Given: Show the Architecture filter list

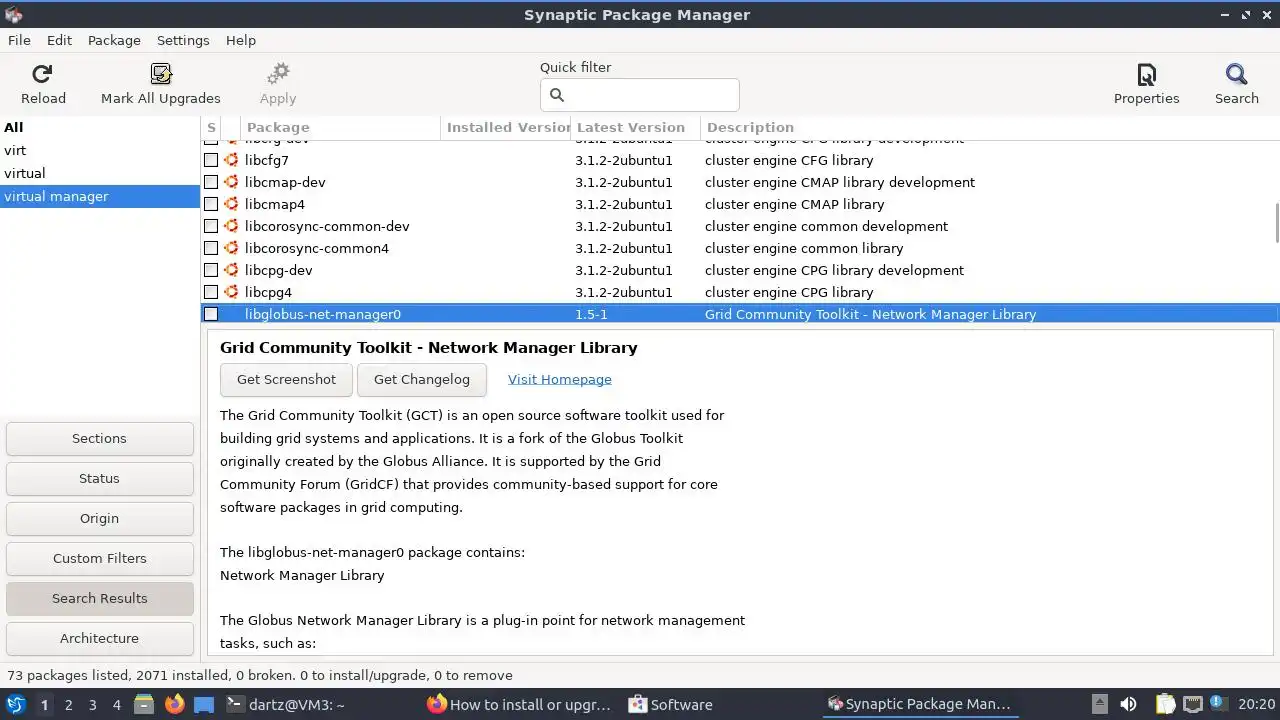Looking at the screenshot, I should click(x=99, y=638).
